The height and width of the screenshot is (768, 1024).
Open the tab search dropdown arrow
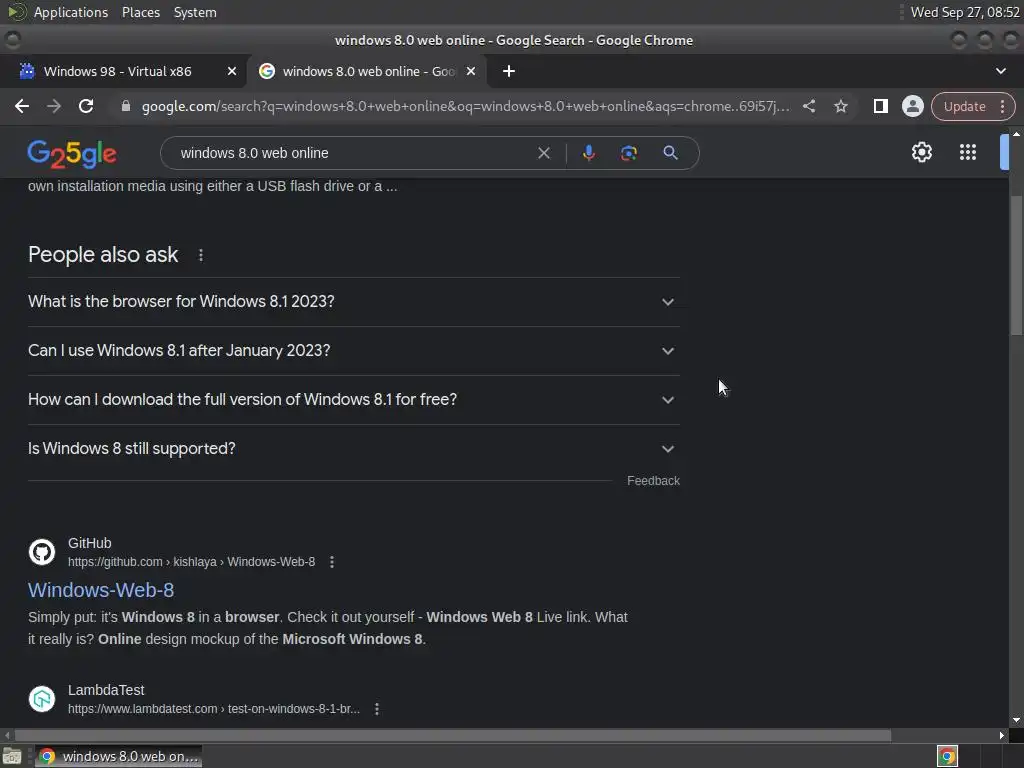1000,71
